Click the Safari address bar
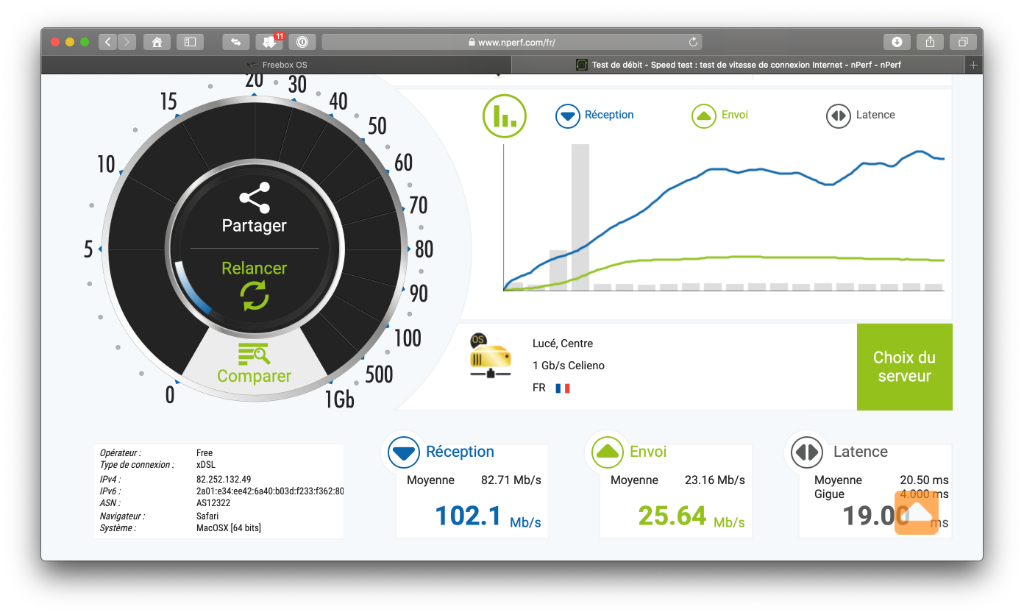This screenshot has width=1024, height=615. click(x=512, y=42)
